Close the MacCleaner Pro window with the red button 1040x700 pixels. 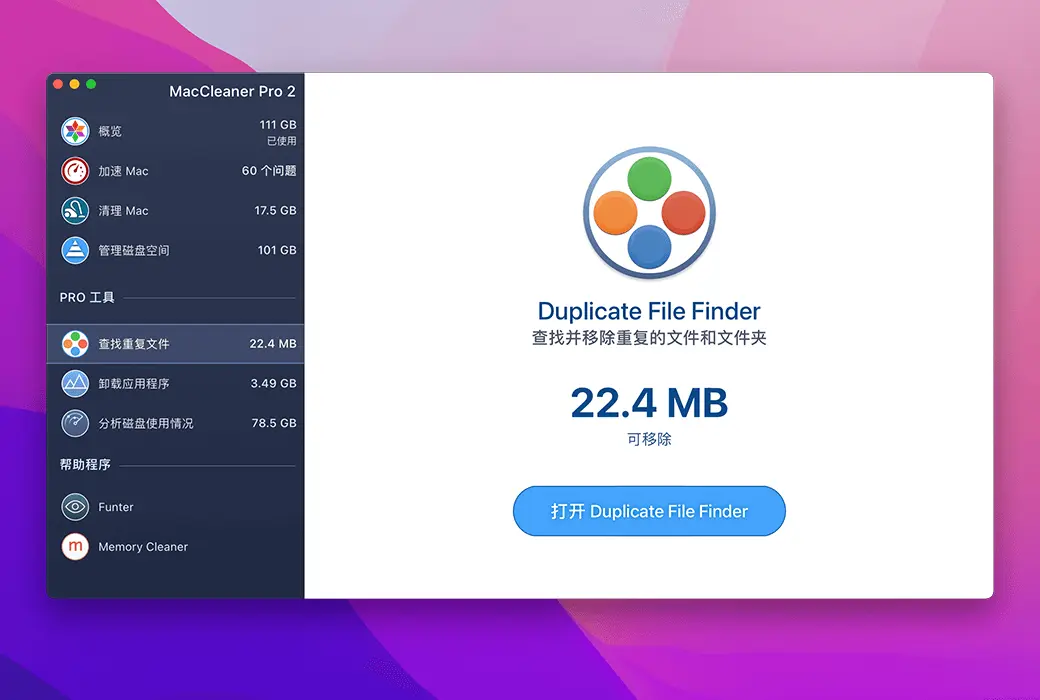click(58, 84)
